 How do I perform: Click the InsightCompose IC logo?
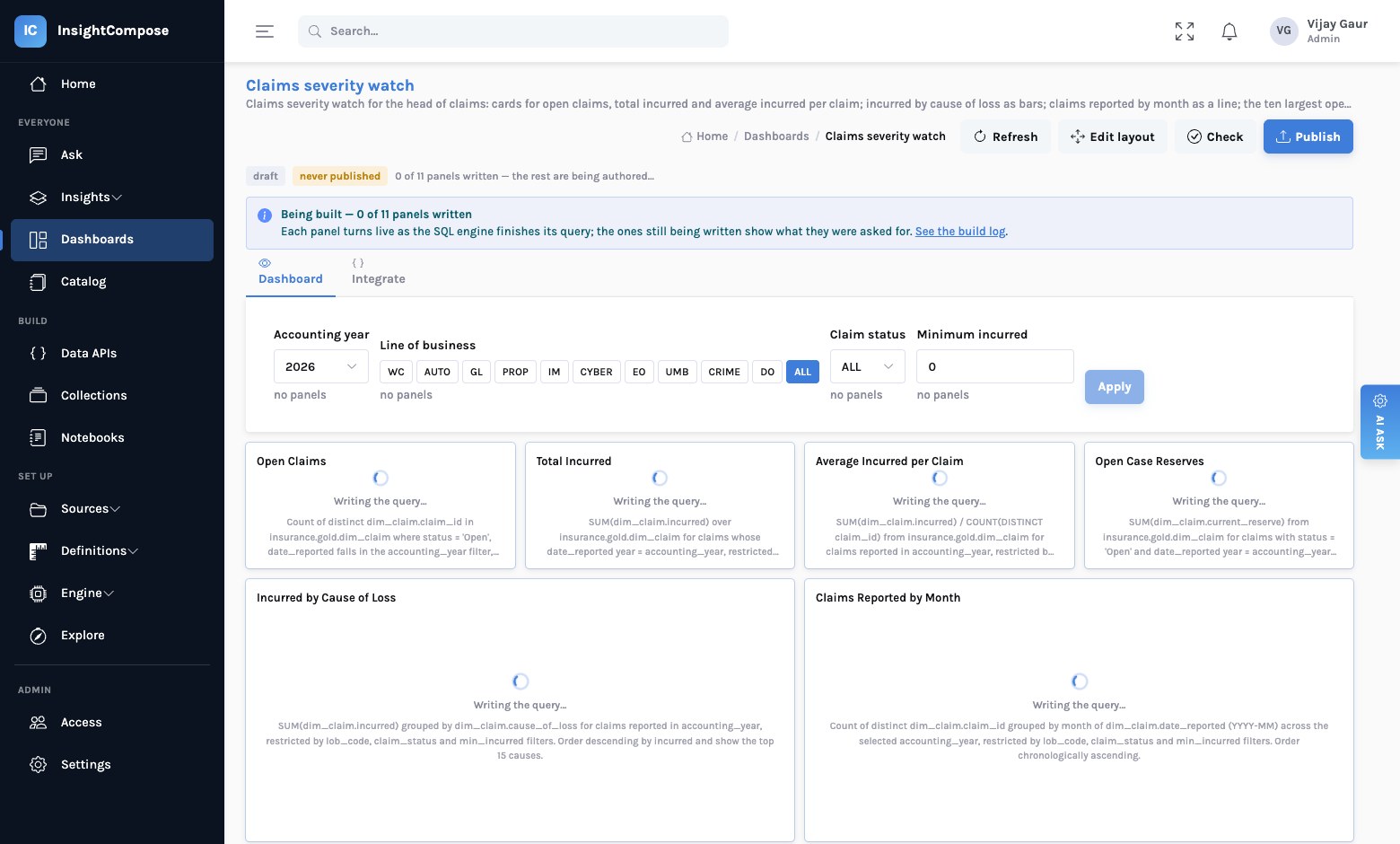30,31
